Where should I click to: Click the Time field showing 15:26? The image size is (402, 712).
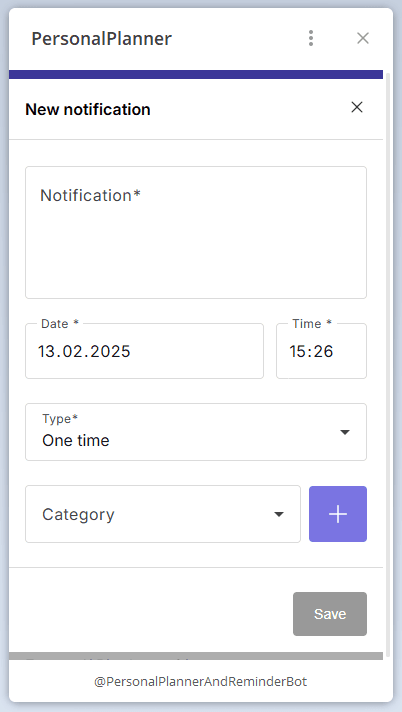[x=321, y=351]
